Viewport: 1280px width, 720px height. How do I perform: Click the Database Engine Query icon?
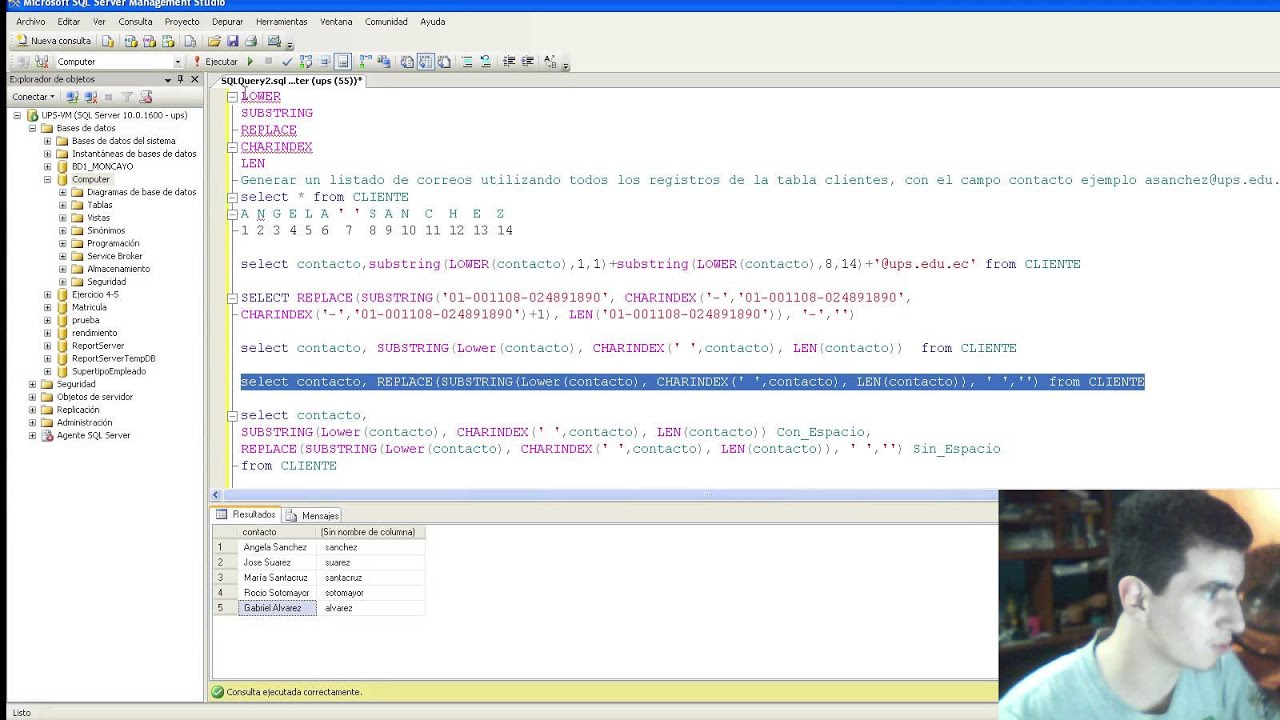pos(107,41)
